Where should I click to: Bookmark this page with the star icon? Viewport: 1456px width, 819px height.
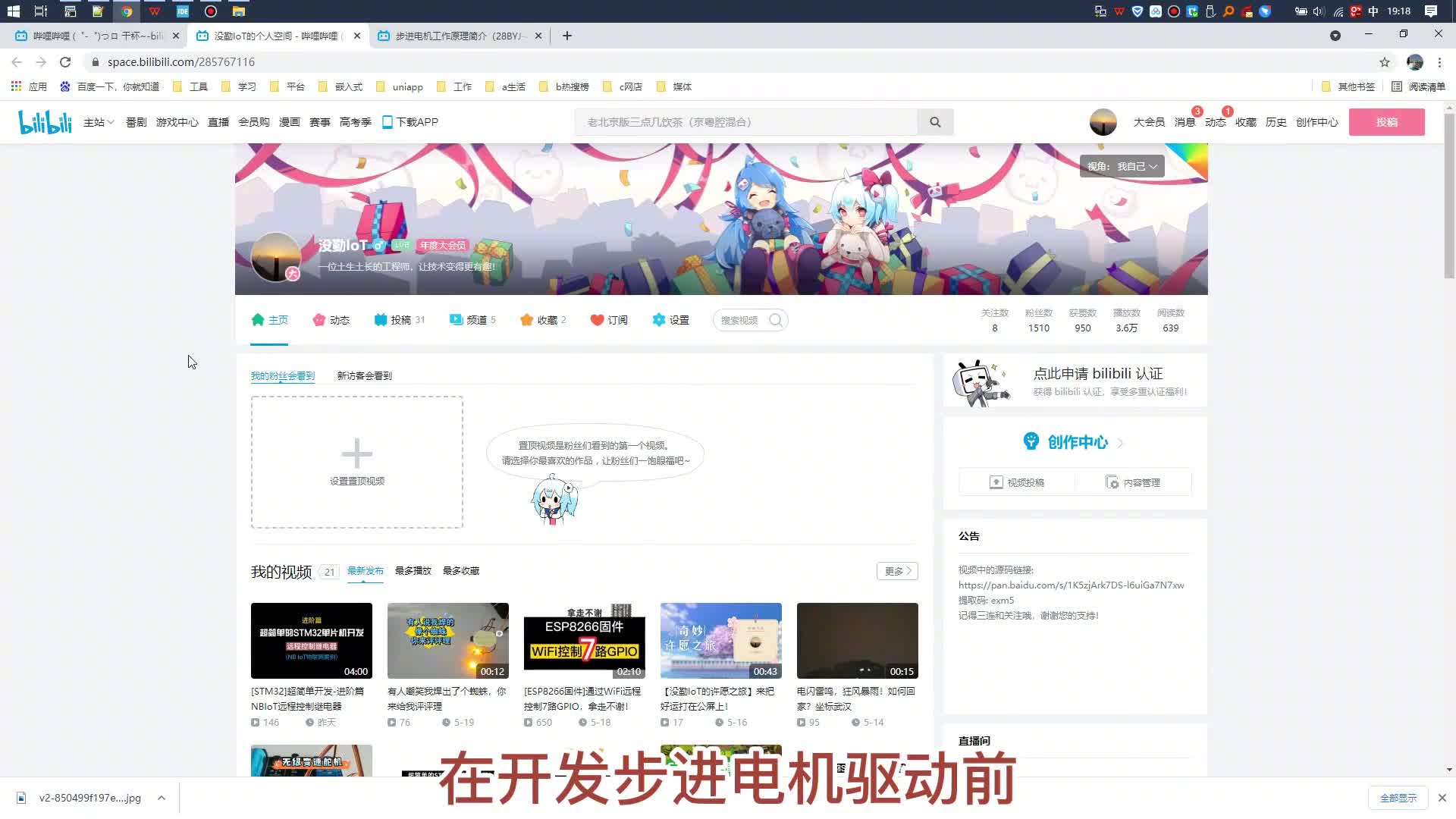tap(1385, 62)
